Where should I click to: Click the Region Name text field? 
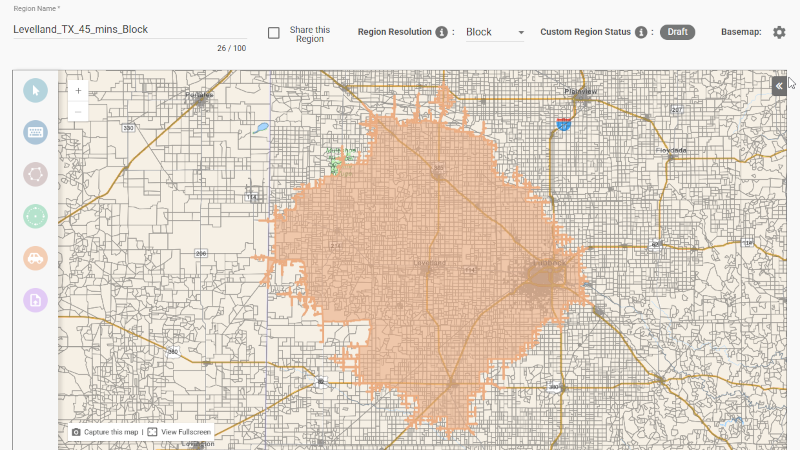(x=130, y=29)
